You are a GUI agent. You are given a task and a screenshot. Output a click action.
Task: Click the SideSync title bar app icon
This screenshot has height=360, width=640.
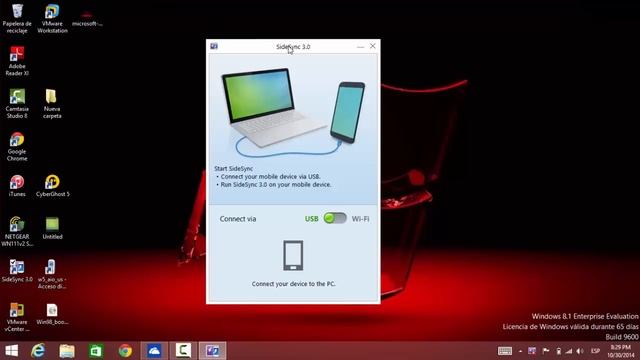point(214,46)
